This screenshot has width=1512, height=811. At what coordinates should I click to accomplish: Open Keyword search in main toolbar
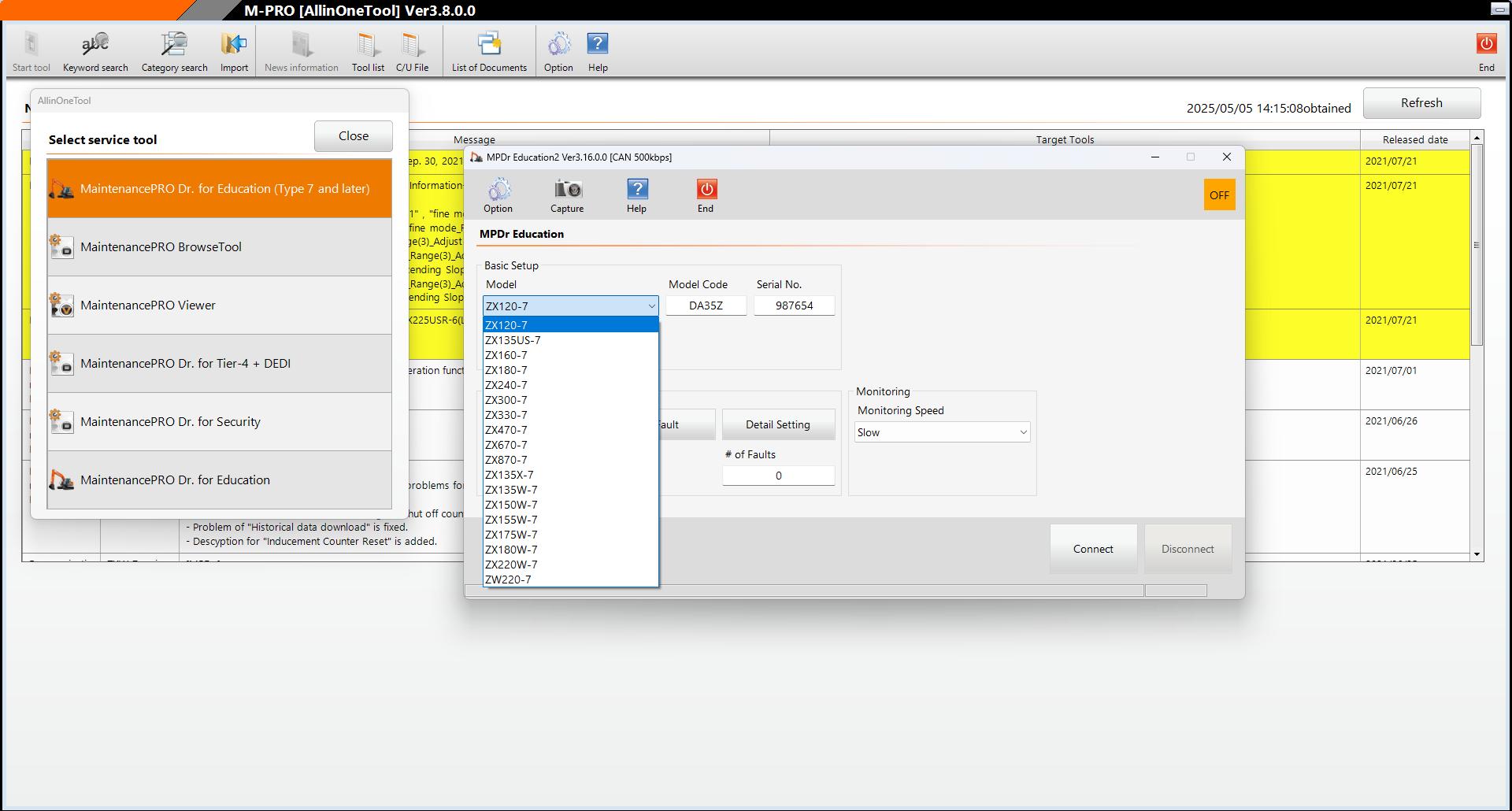tap(95, 52)
